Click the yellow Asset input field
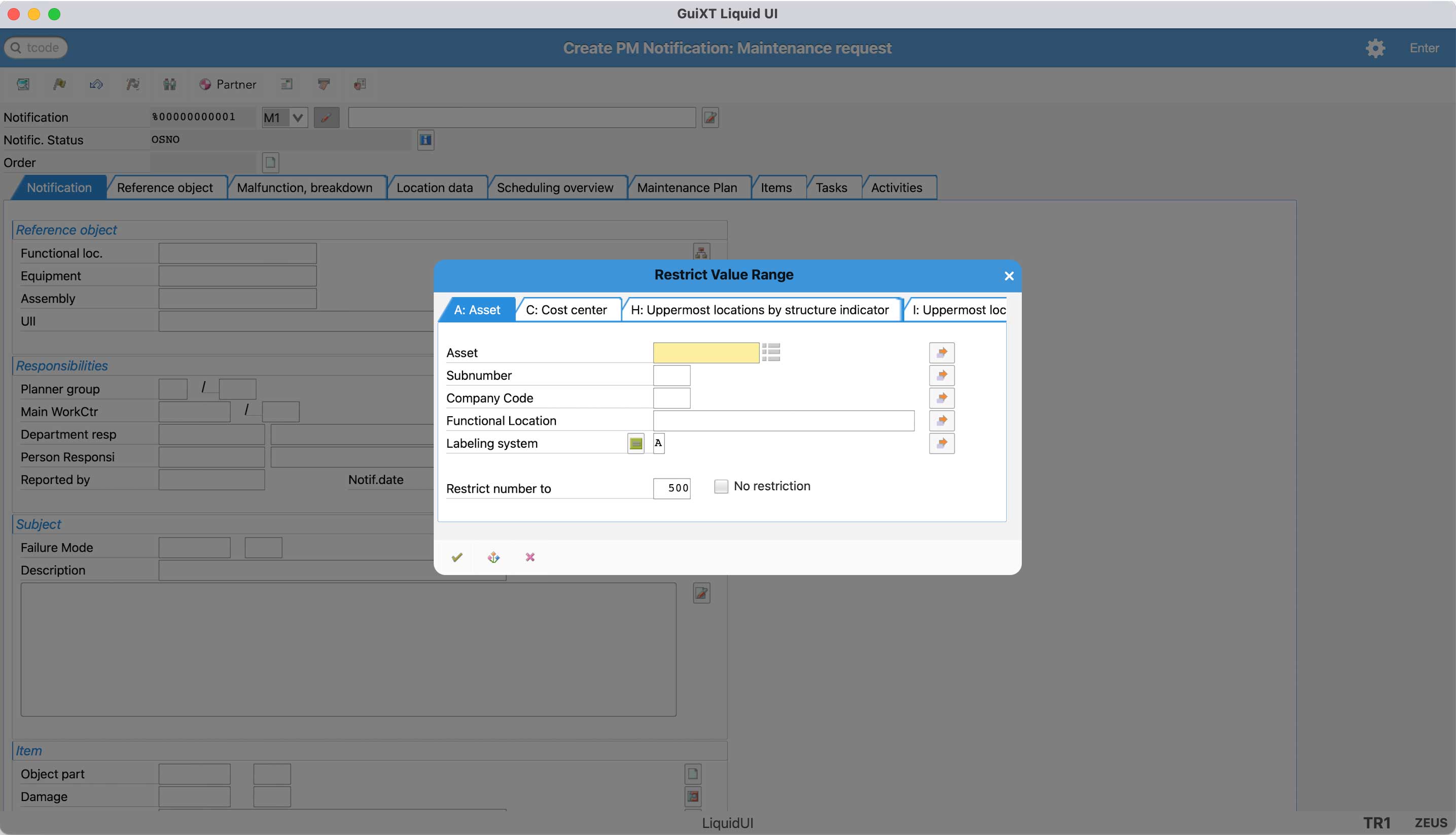 click(x=705, y=353)
